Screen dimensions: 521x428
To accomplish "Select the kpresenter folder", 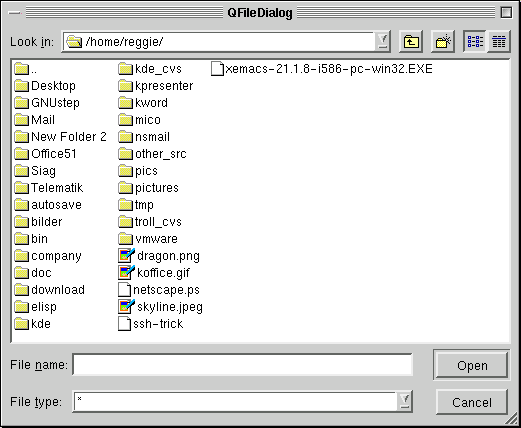I will [156, 86].
